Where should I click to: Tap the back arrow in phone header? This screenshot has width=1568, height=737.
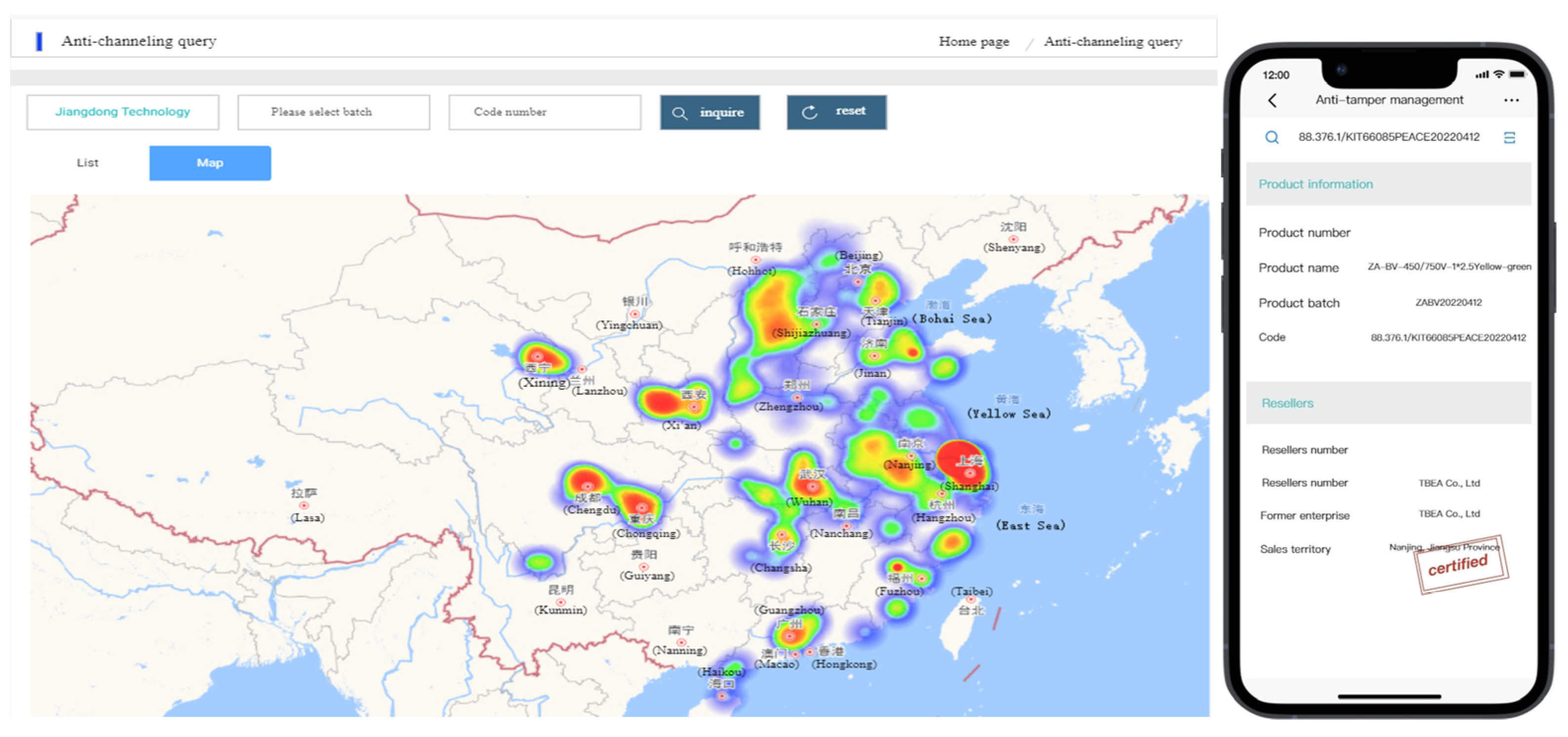click(x=1272, y=100)
